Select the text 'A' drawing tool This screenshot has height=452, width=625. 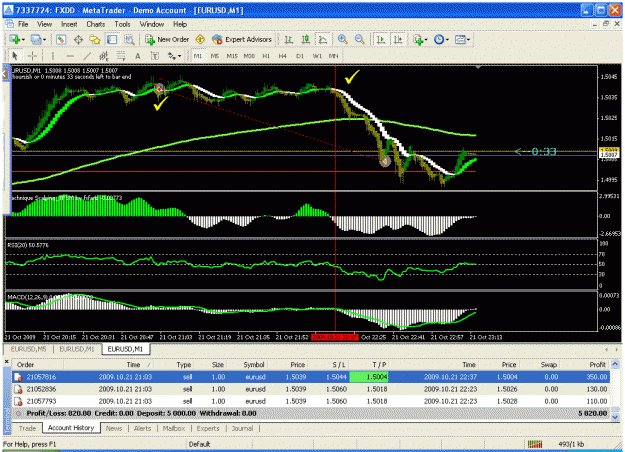[x=138, y=56]
